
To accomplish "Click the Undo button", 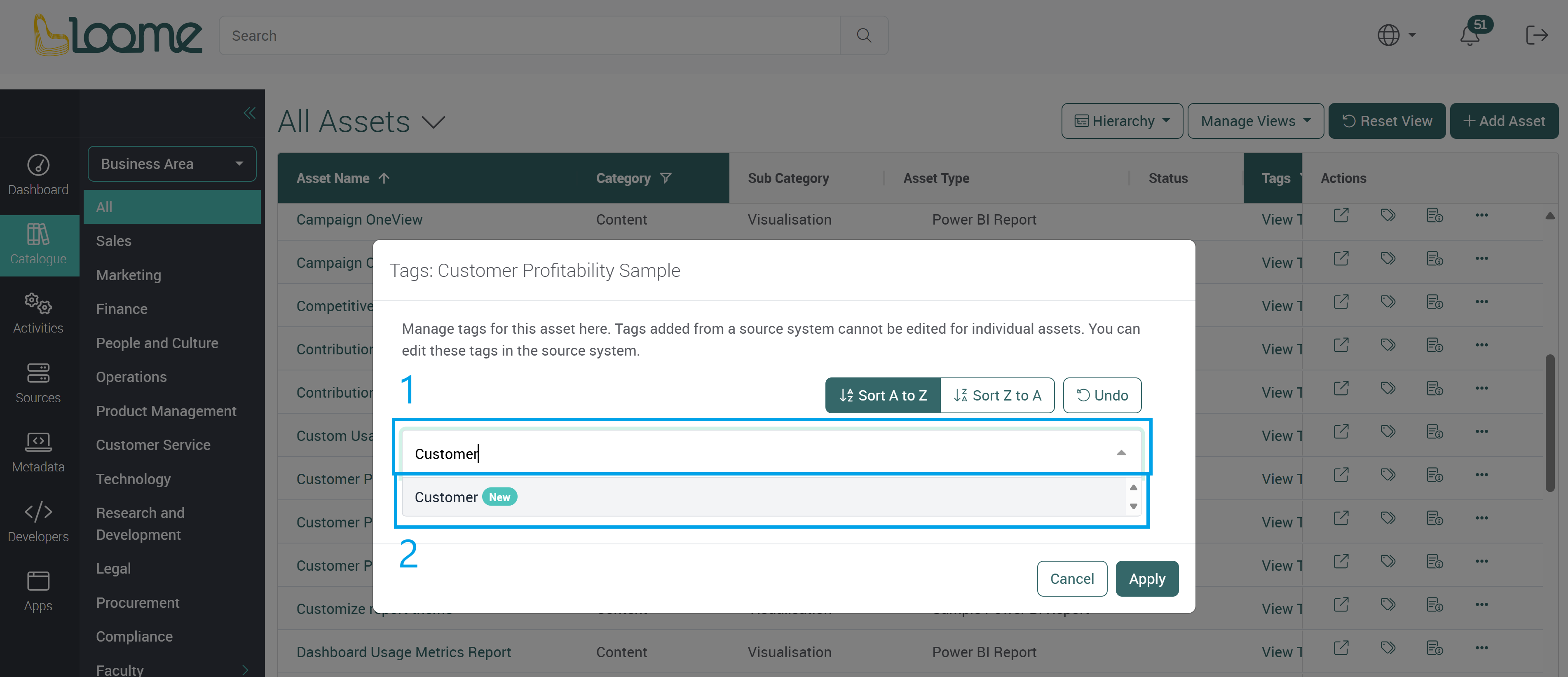I will (1102, 396).
